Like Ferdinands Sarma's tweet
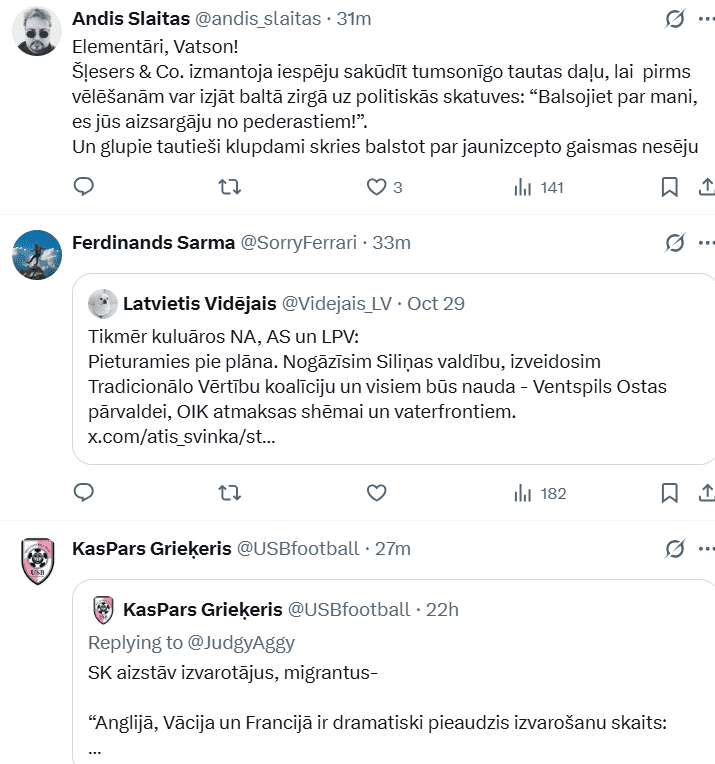This screenshot has height=764, width=715. click(376, 492)
